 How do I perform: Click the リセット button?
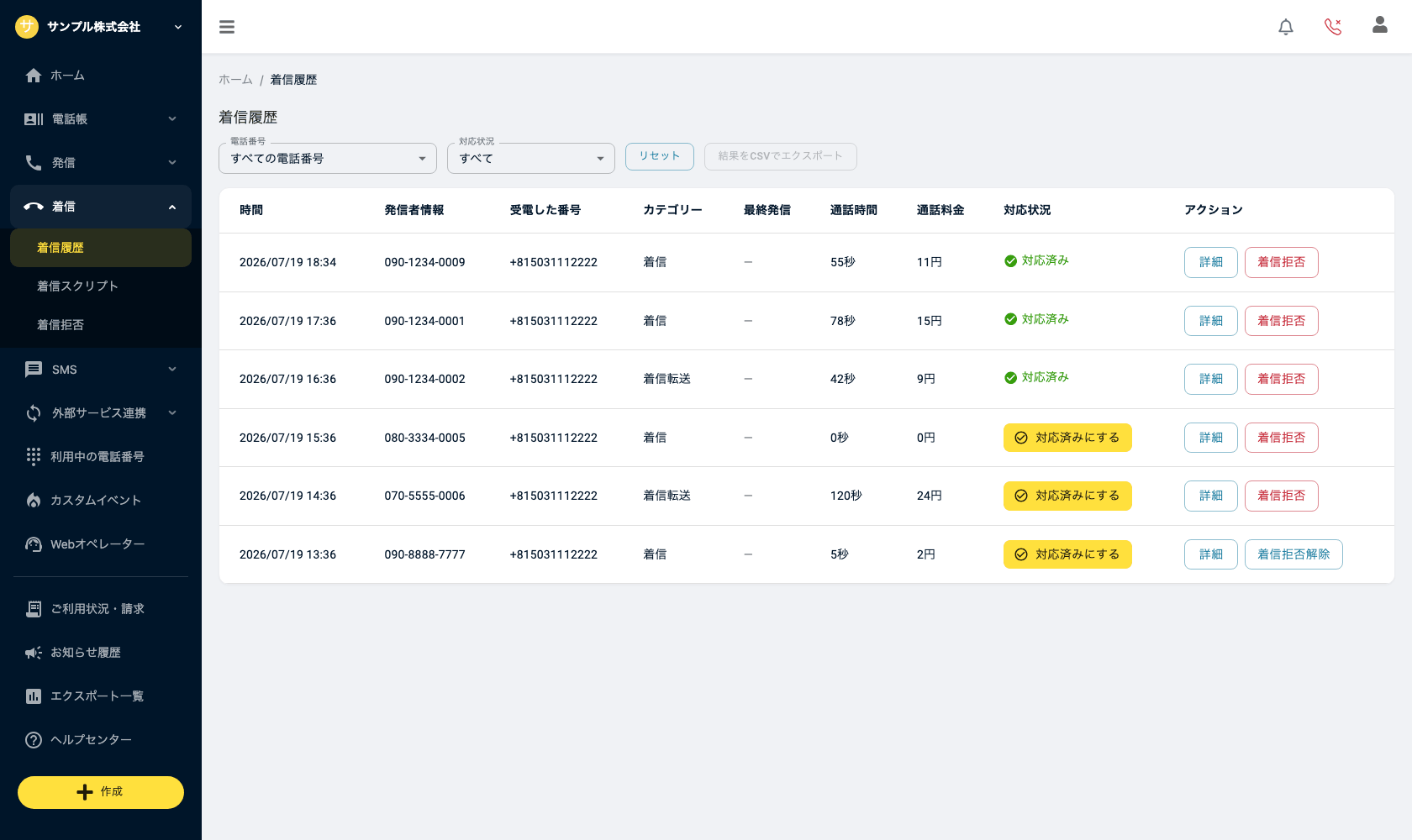pos(660,156)
